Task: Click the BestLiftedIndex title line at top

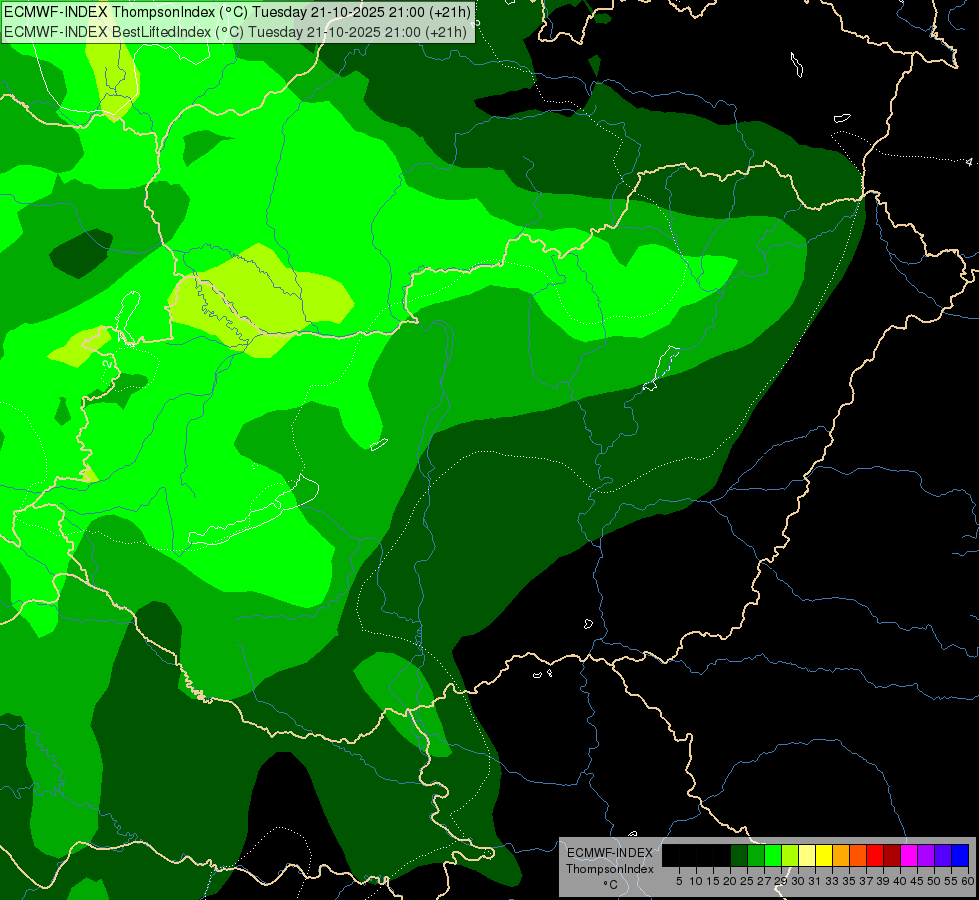Action: 235,32
